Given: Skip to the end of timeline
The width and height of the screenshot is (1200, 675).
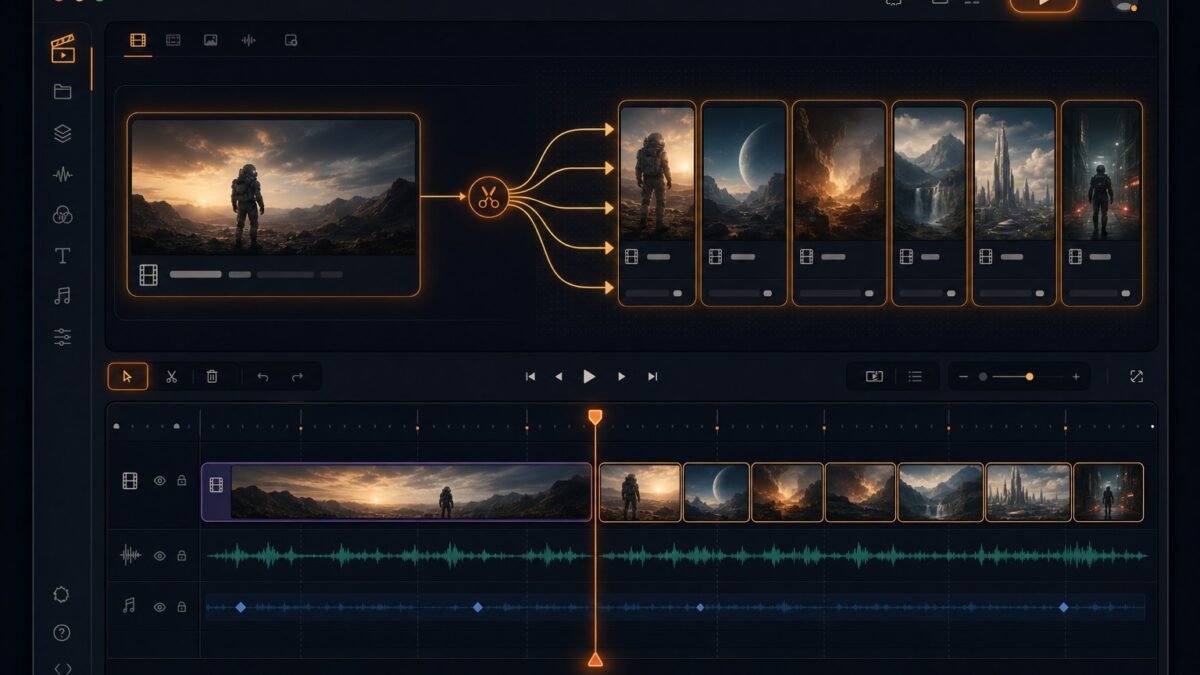Looking at the screenshot, I should tap(653, 376).
